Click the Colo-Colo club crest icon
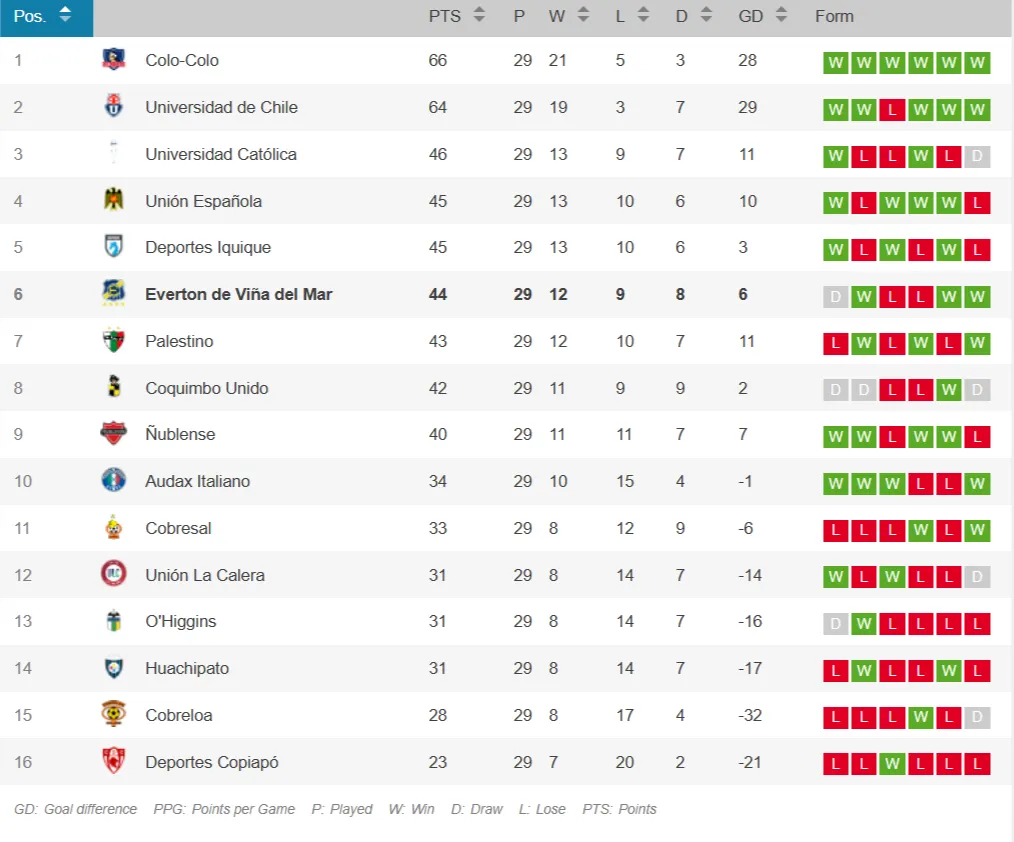This screenshot has height=842, width=1014. pos(114,60)
